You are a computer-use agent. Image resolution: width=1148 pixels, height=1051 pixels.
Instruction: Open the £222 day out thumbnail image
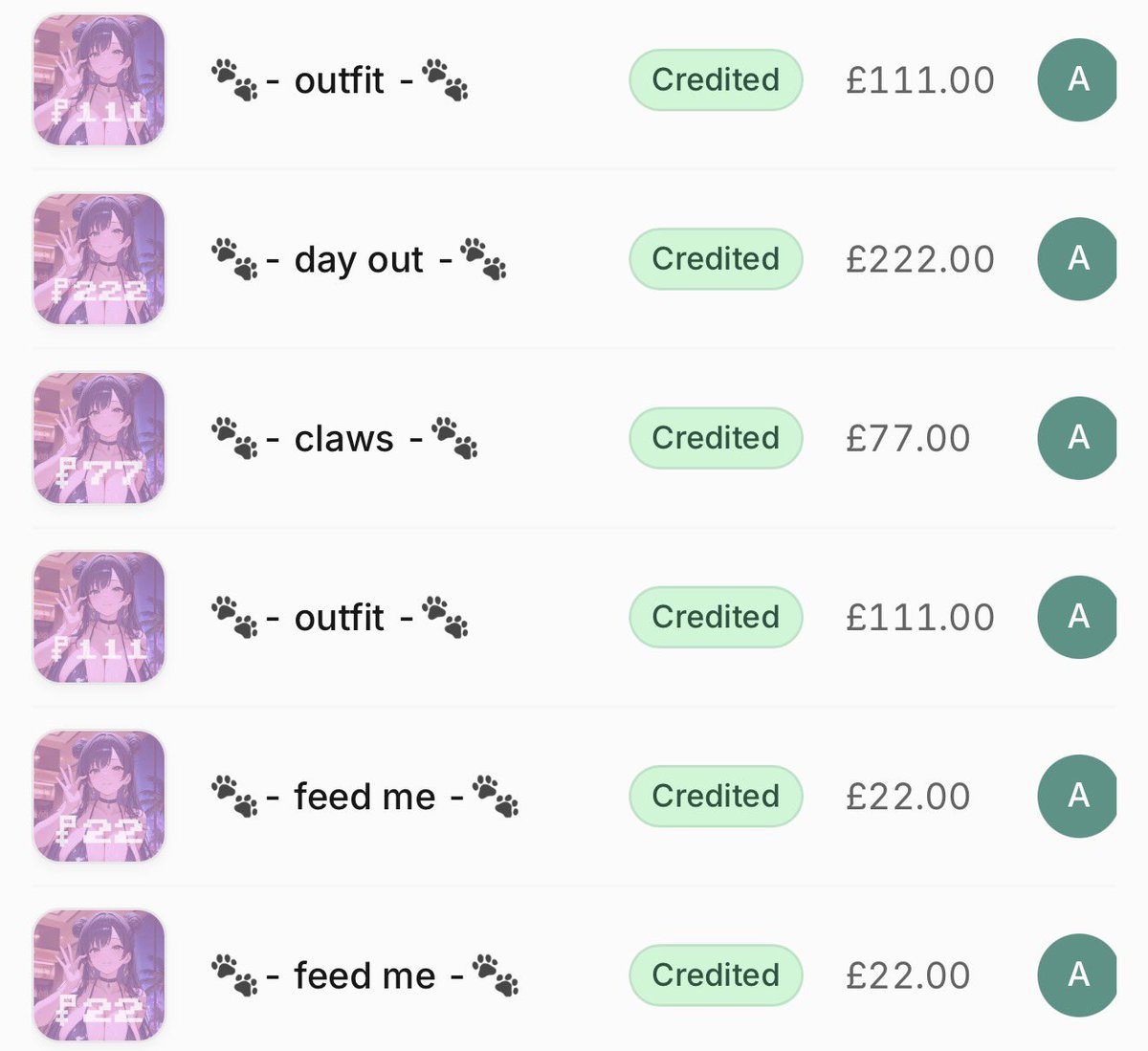tap(99, 259)
